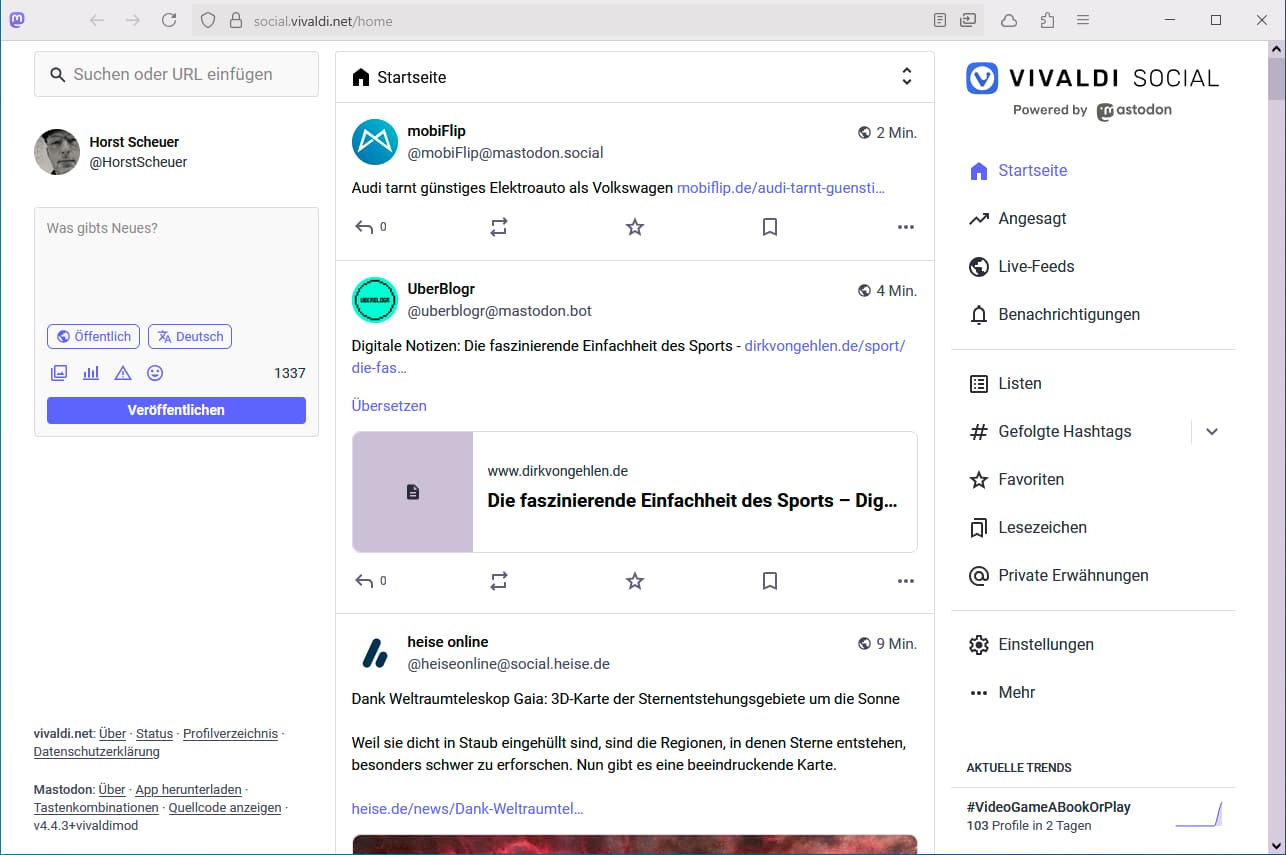The height and width of the screenshot is (855, 1286).
Task: Favorite the mobiFlip post with star
Action: 635,227
